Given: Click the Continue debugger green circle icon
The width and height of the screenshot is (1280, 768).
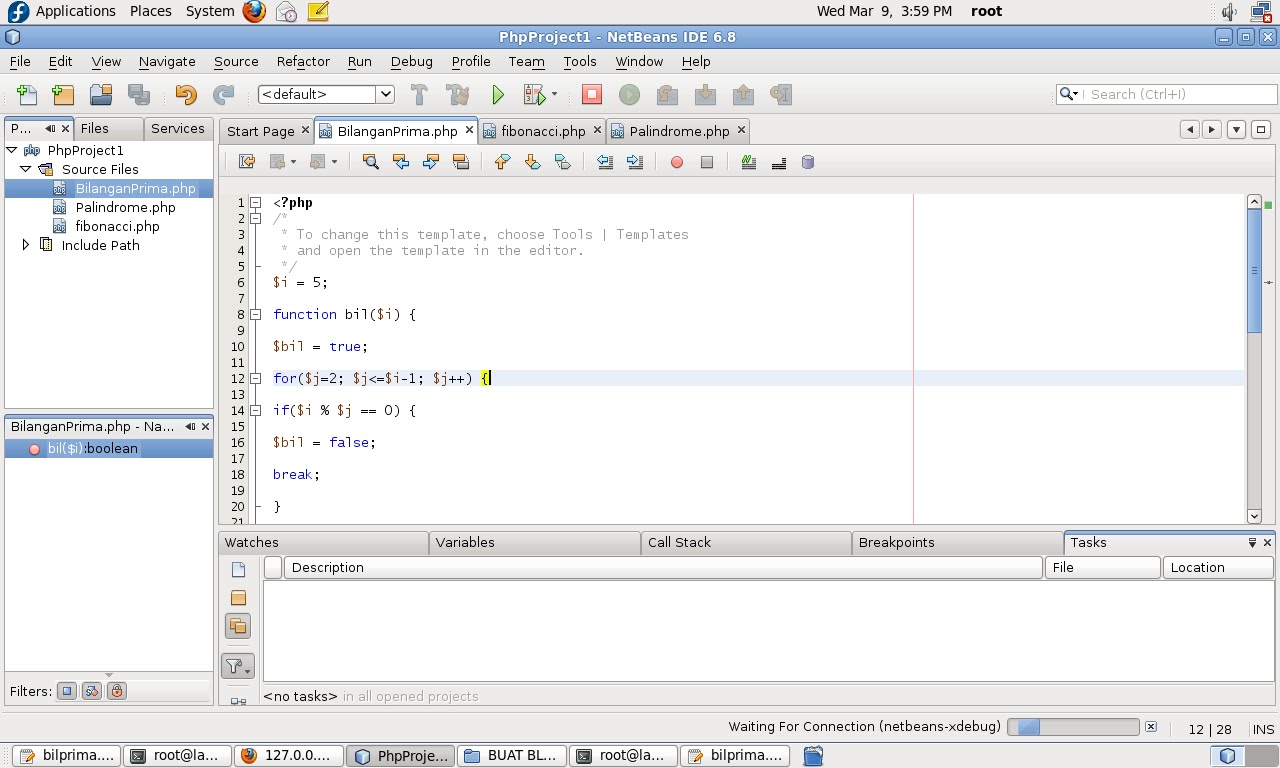Looking at the screenshot, I should pos(629,95).
